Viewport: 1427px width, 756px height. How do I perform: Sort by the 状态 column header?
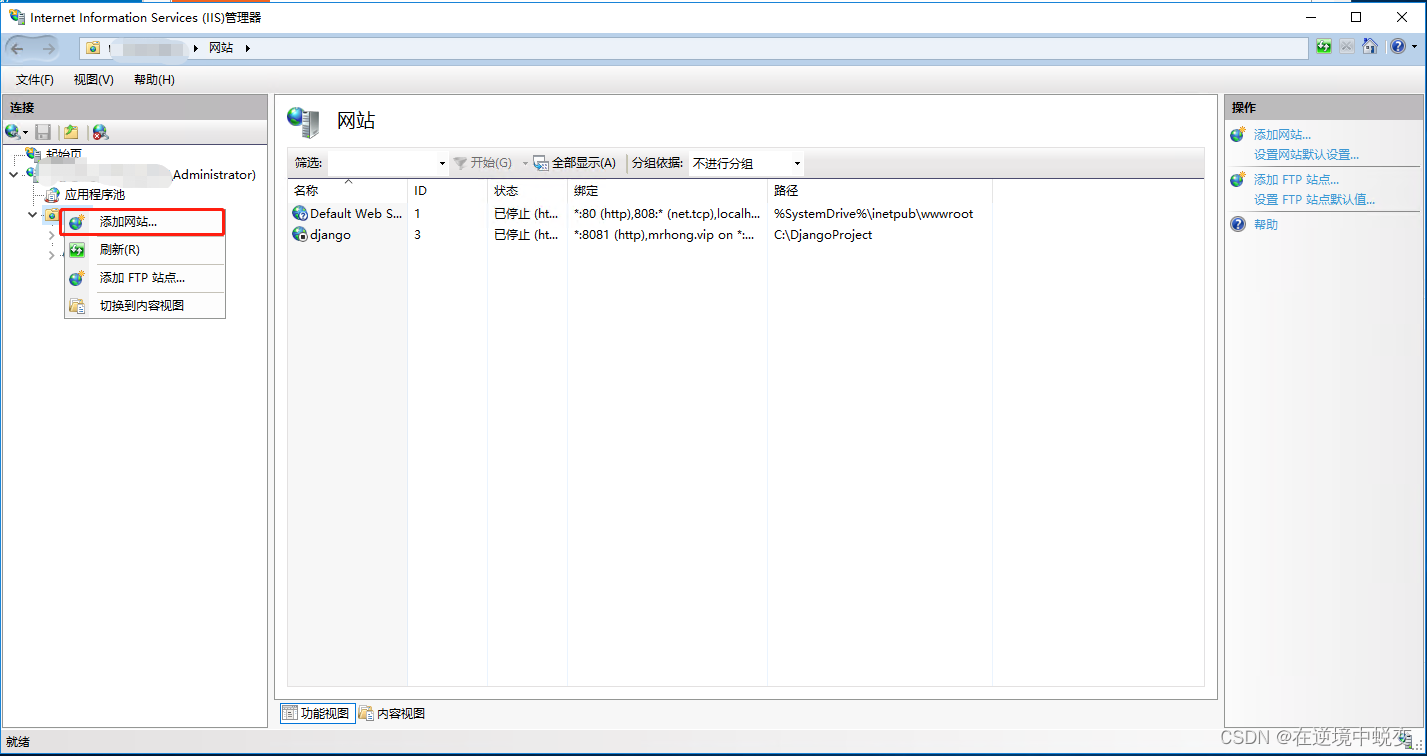[527, 190]
